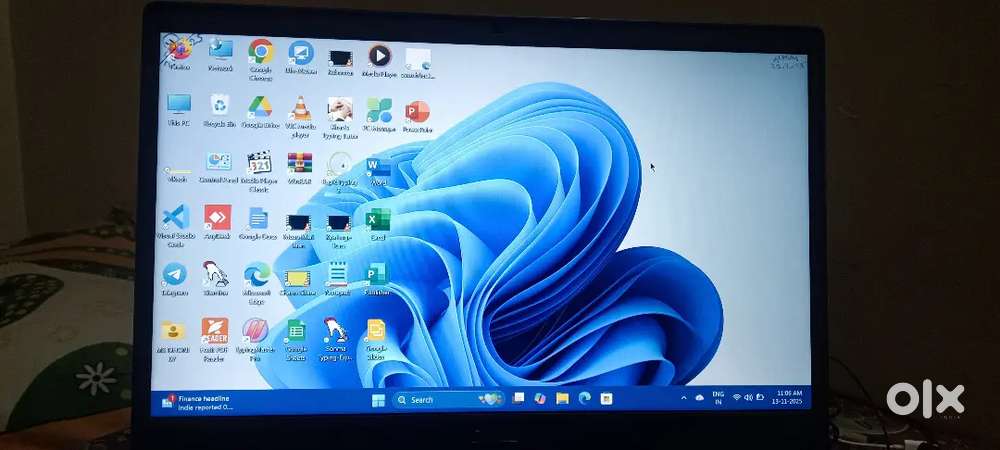Open Task View on the taskbar
The image size is (1000, 450).
(518, 398)
